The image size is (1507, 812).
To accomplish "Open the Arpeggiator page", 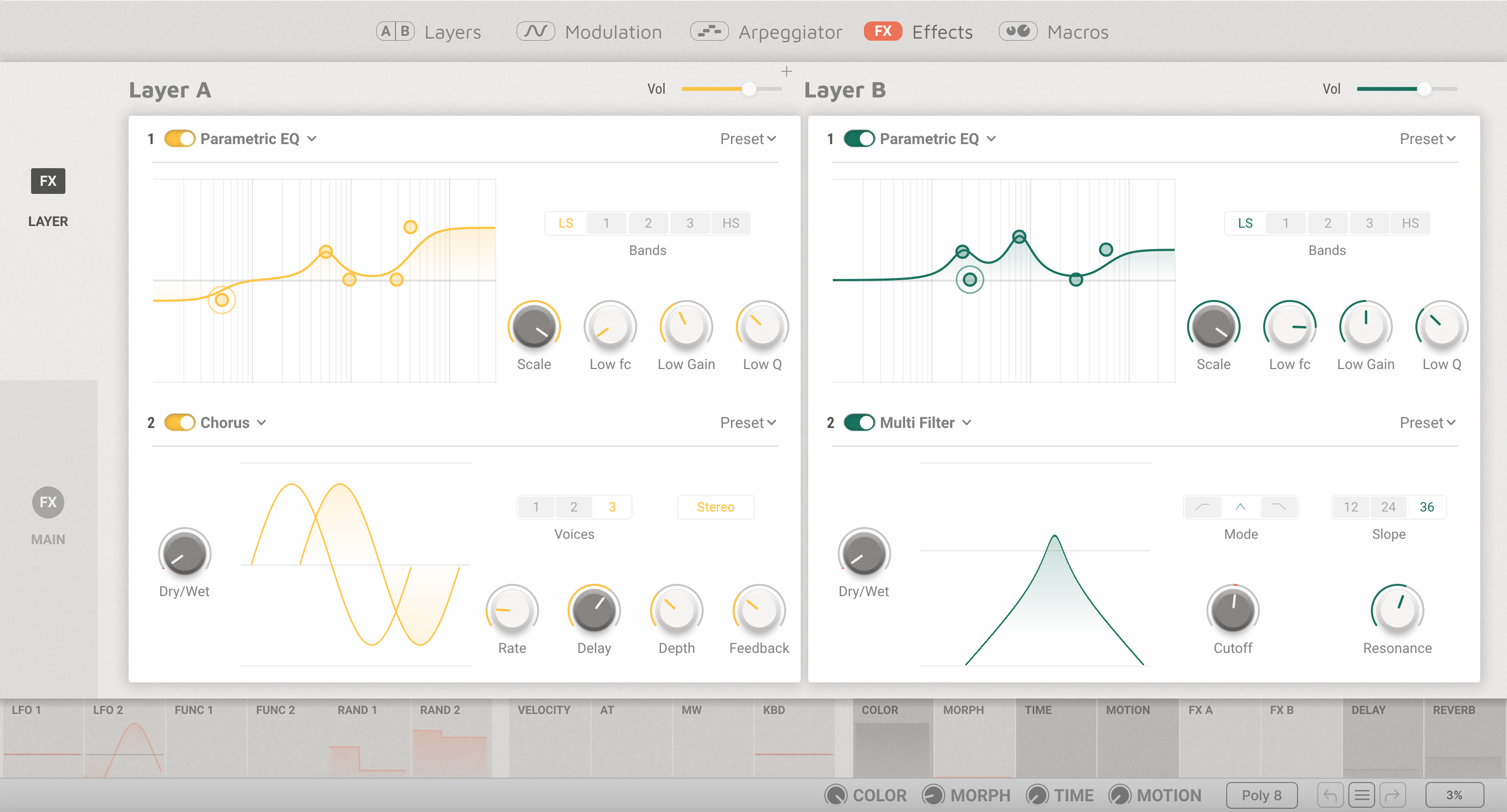I will pos(790,32).
